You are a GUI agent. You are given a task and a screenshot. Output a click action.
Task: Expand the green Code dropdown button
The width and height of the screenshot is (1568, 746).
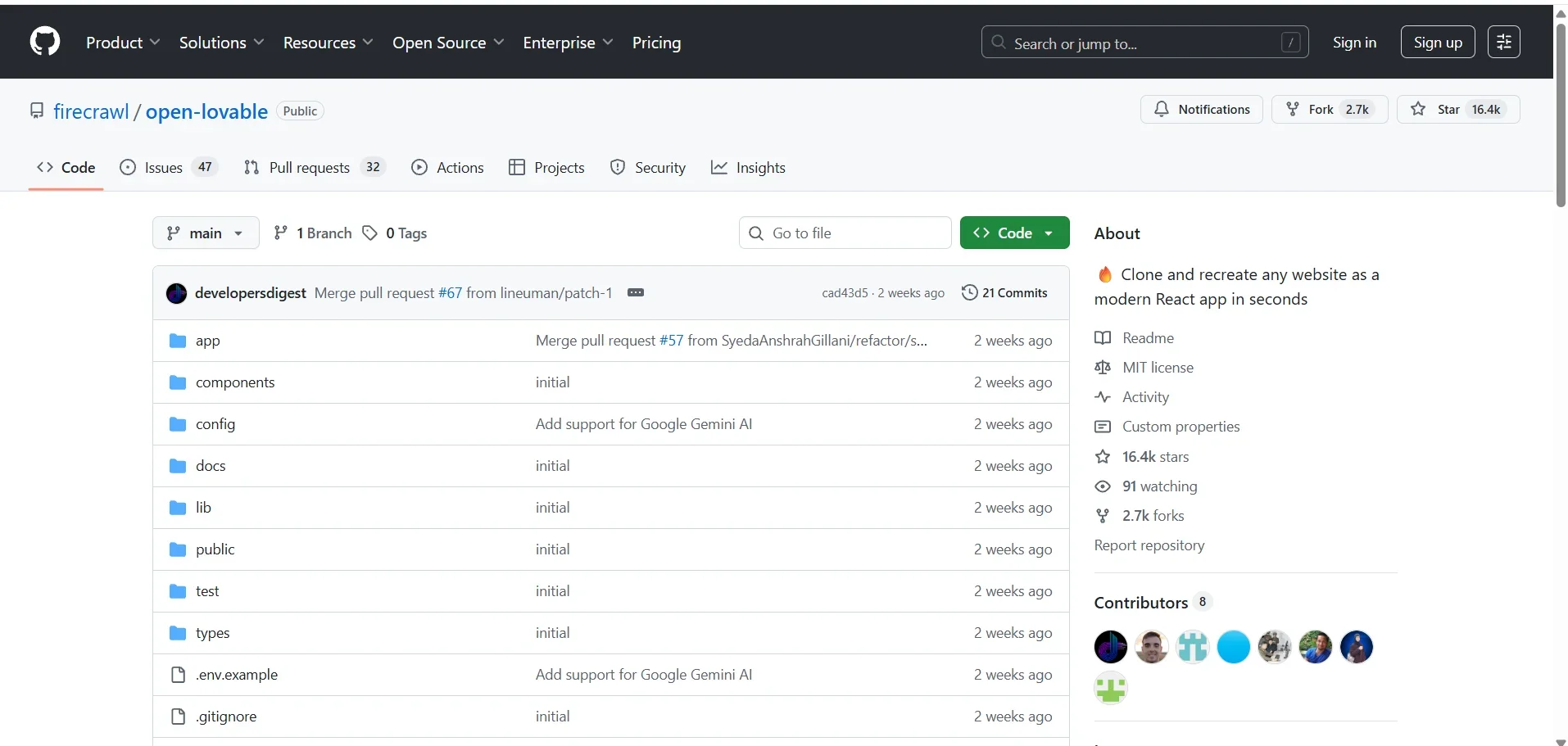[1014, 233]
